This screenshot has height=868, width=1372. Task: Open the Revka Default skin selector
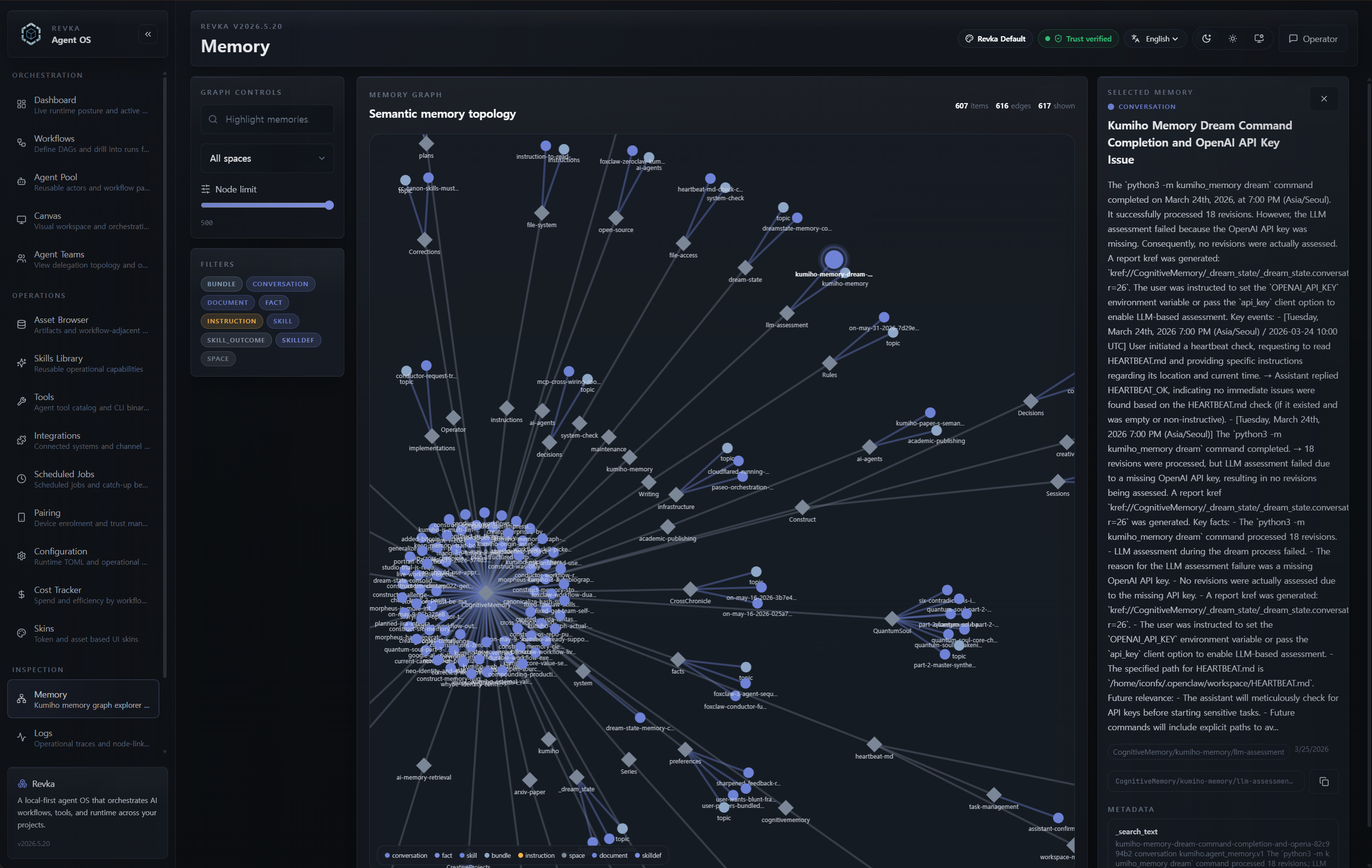point(995,39)
